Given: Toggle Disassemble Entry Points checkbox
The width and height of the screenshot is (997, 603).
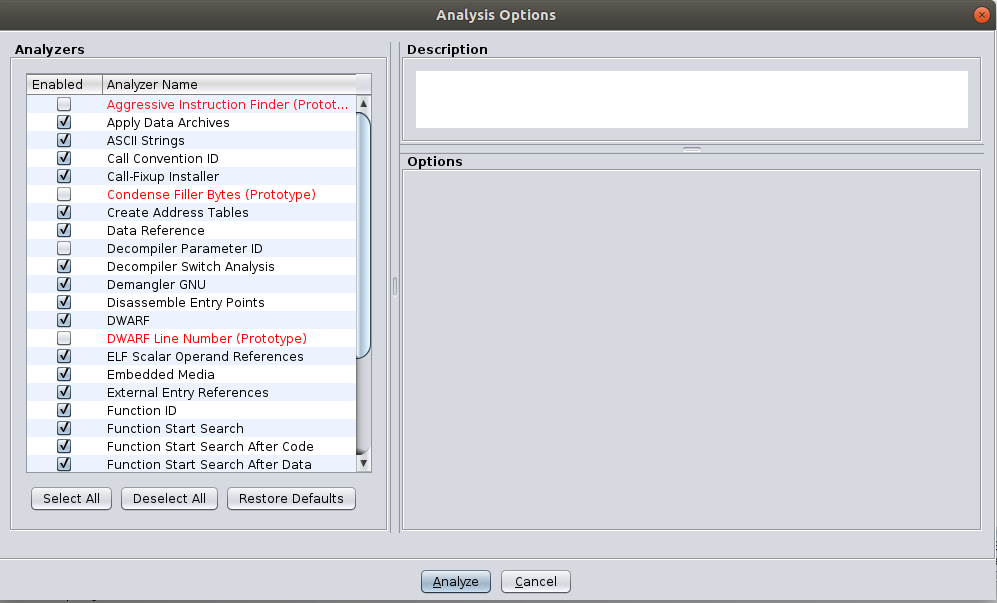Looking at the screenshot, I should [x=64, y=302].
